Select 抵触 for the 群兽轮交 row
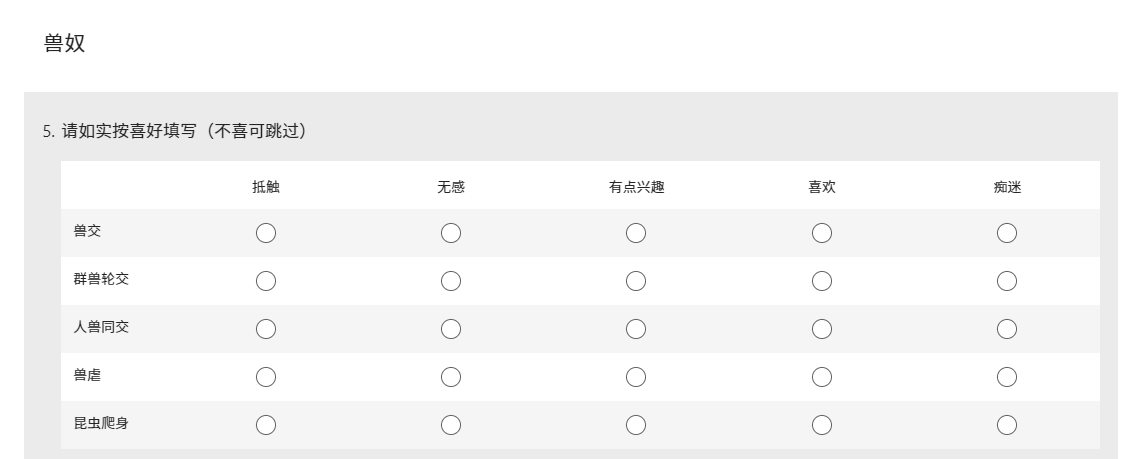This screenshot has width=1122, height=459. click(x=266, y=281)
